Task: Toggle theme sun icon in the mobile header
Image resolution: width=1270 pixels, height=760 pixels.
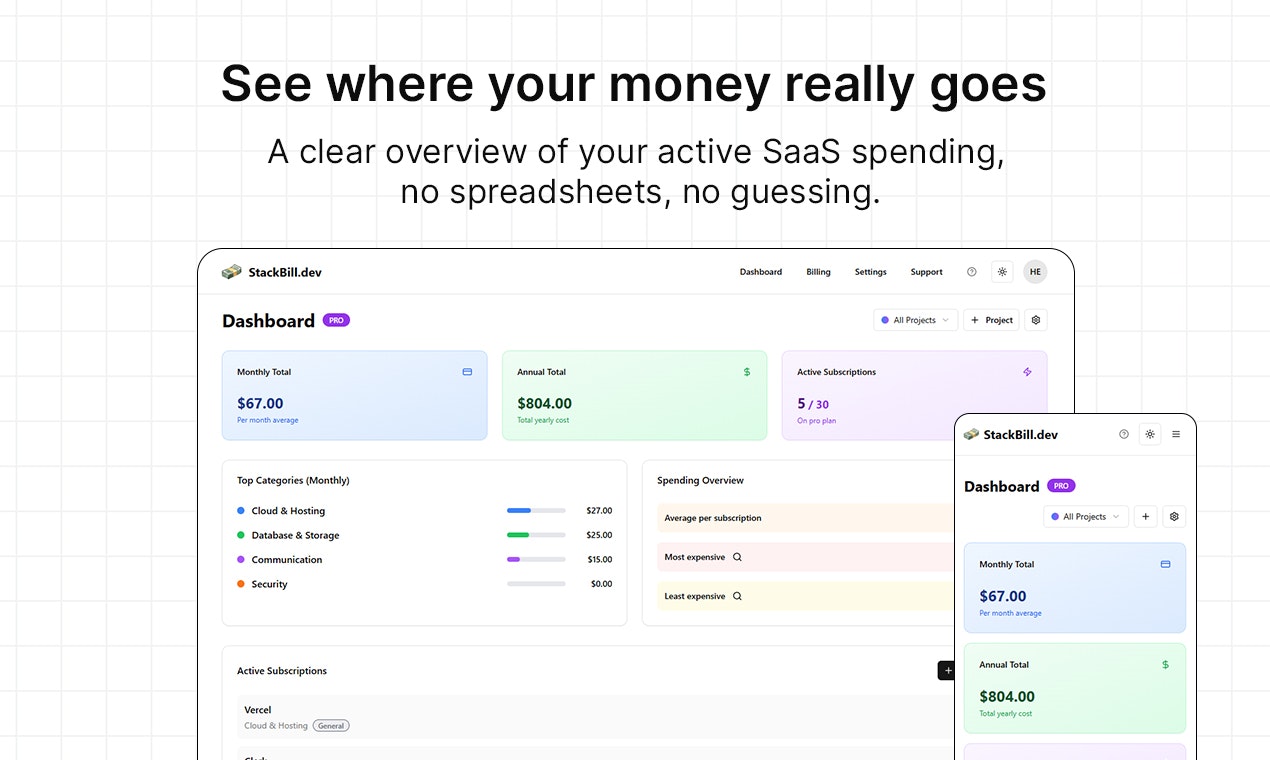Action: [1150, 434]
